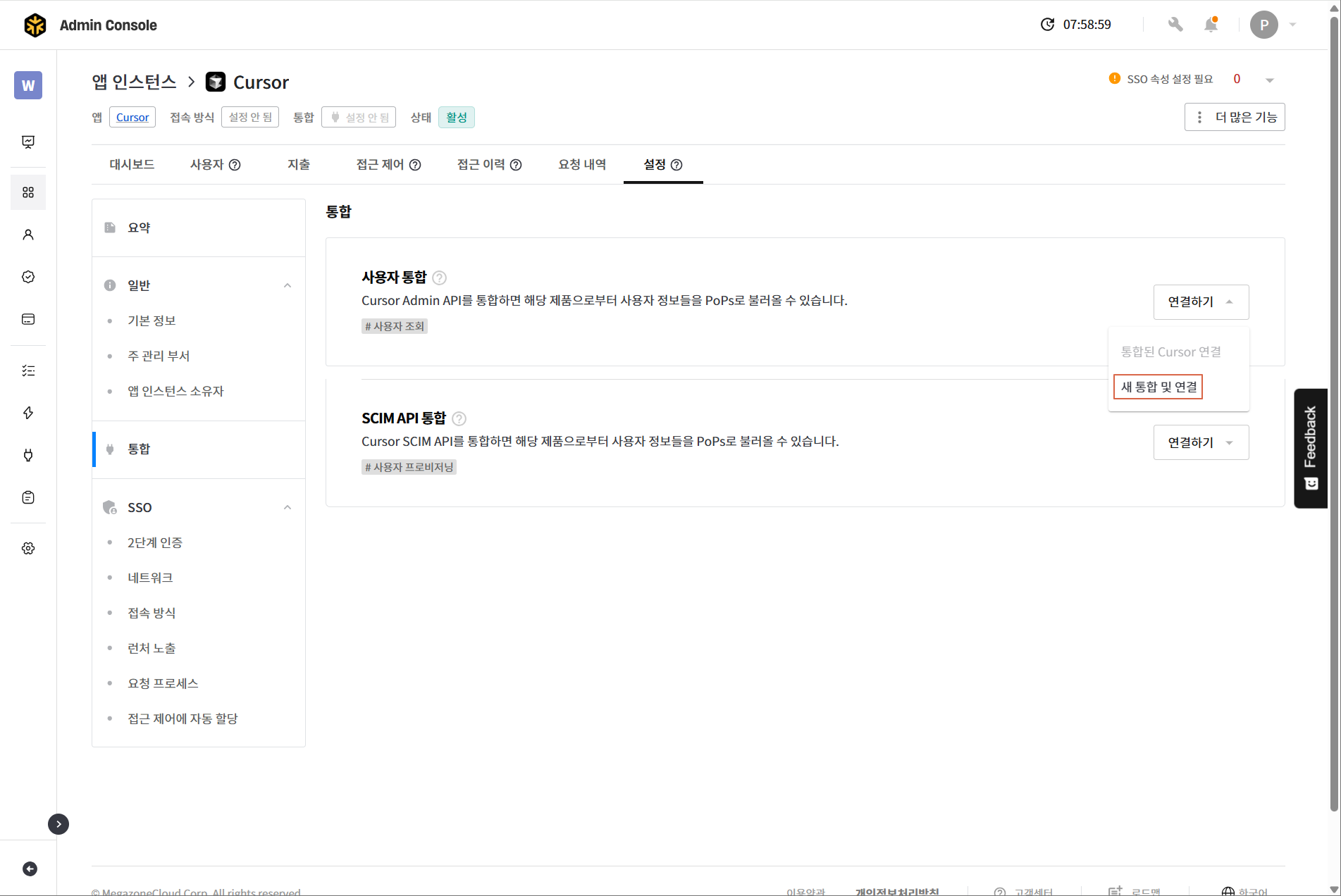Click help icon next to 사용자 통합
Screen dimensions: 1341x896
pyautogui.click(x=439, y=278)
